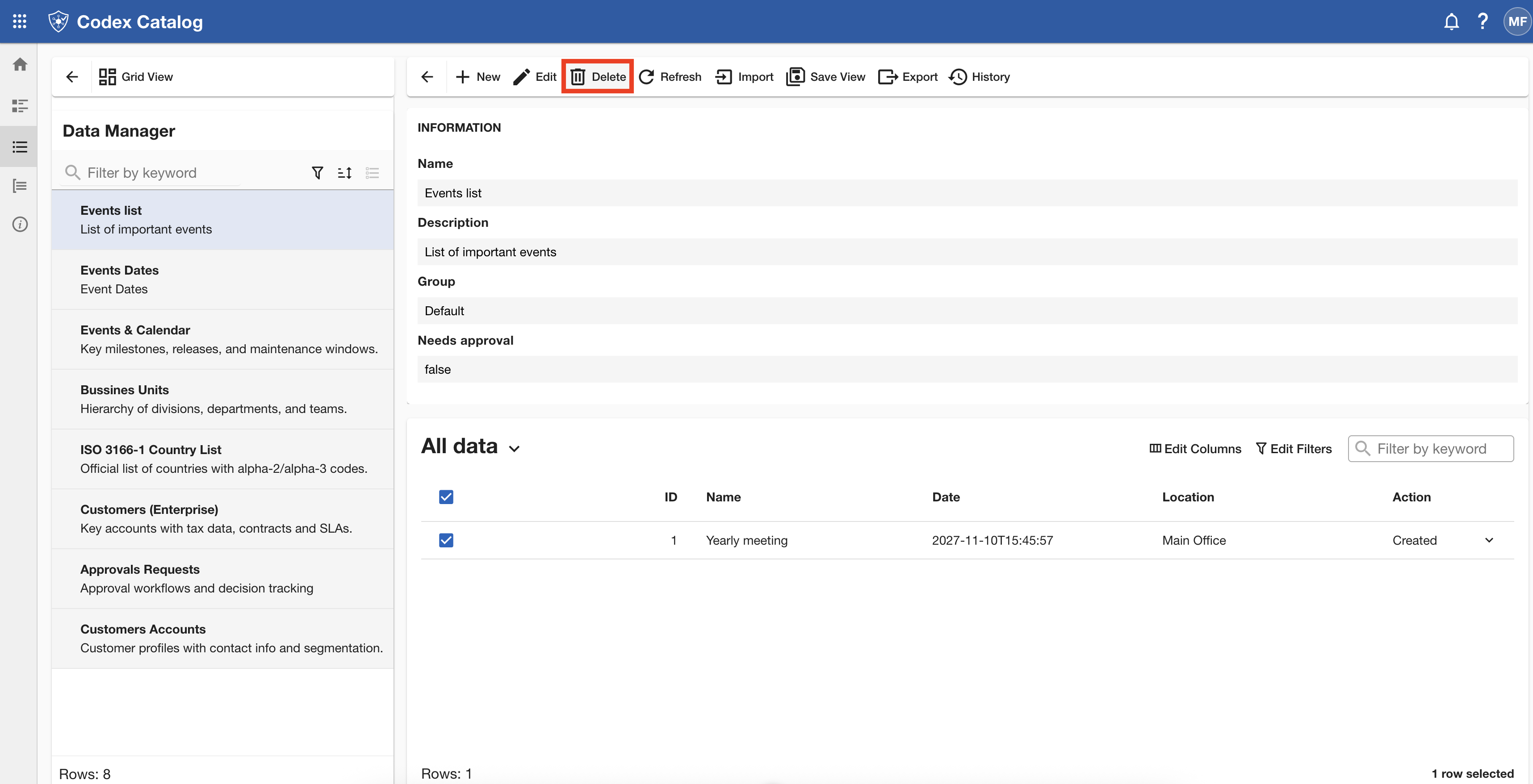Image resolution: width=1533 pixels, height=784 pixels.
Task: Open filter funnel in Data Manager
Action: (x=317, y=172)
